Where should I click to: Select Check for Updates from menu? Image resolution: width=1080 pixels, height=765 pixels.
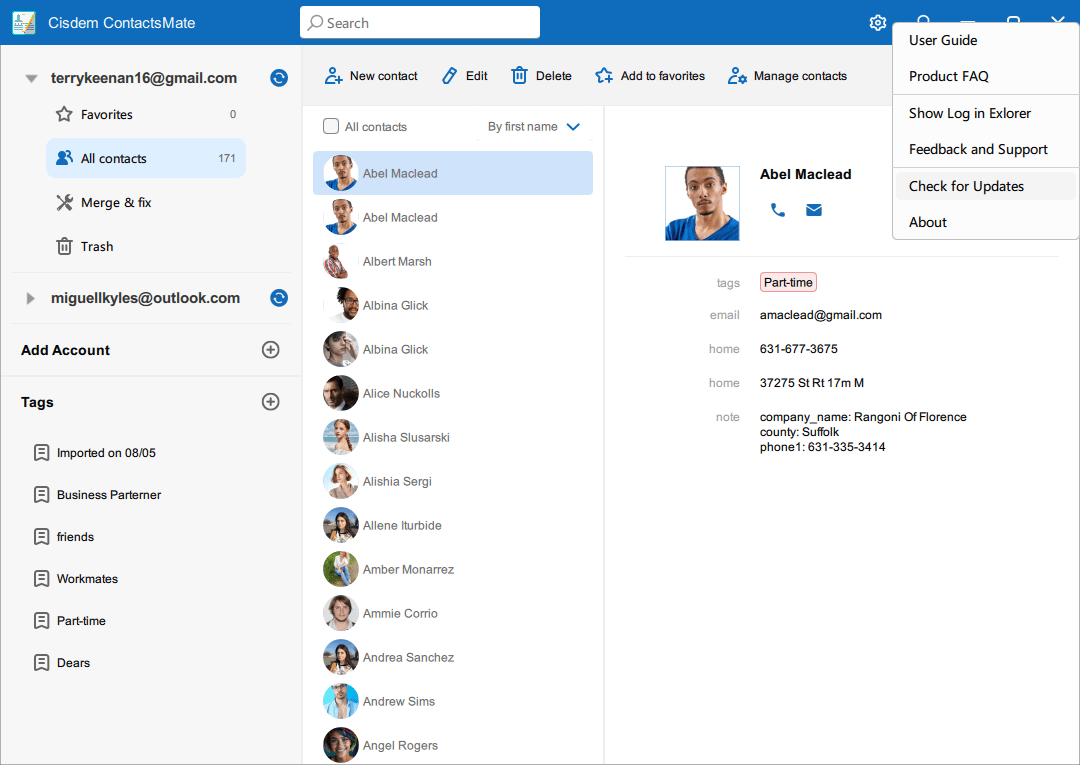point(966,186)
